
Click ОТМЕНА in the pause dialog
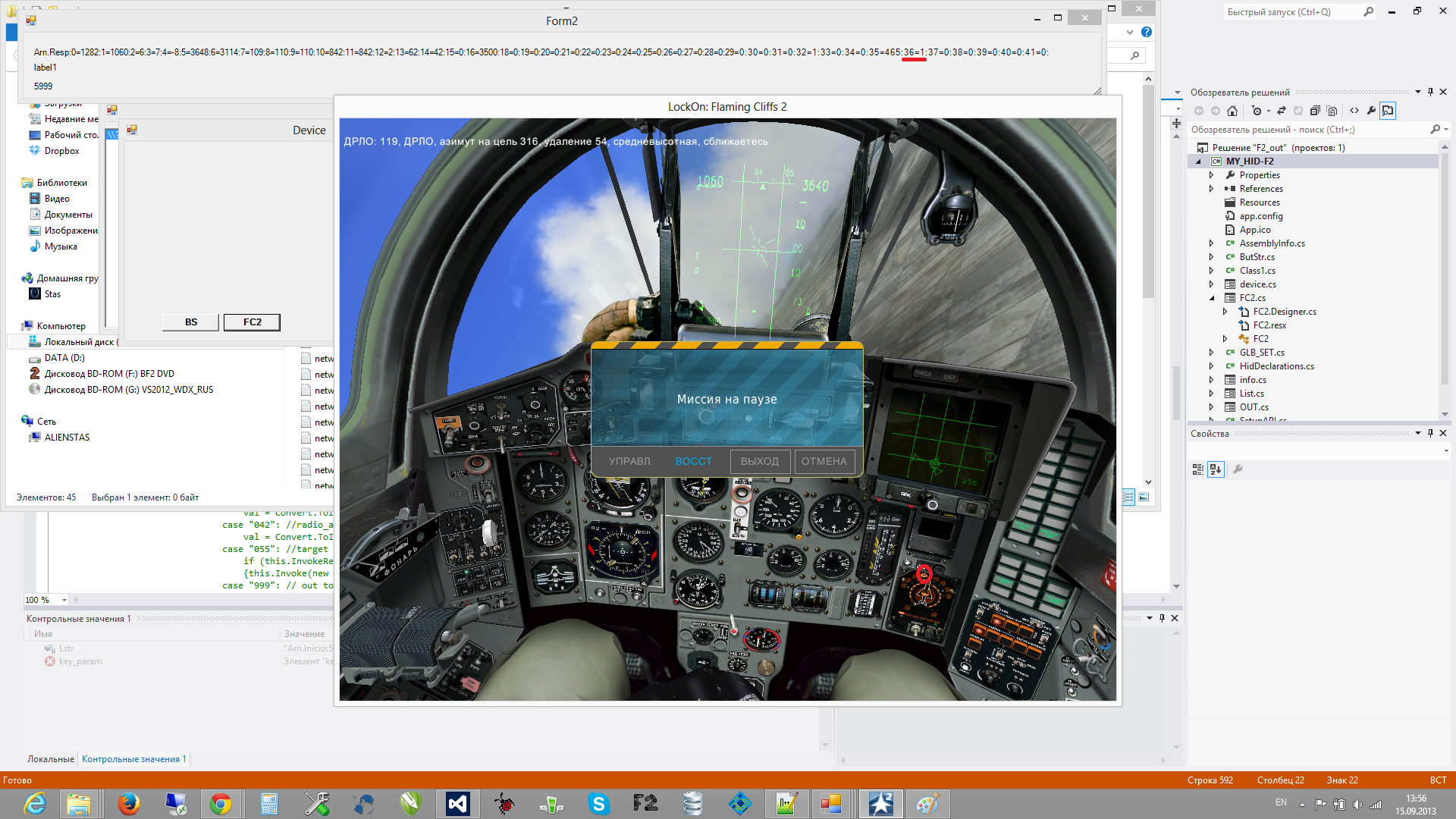click(824, 461)
